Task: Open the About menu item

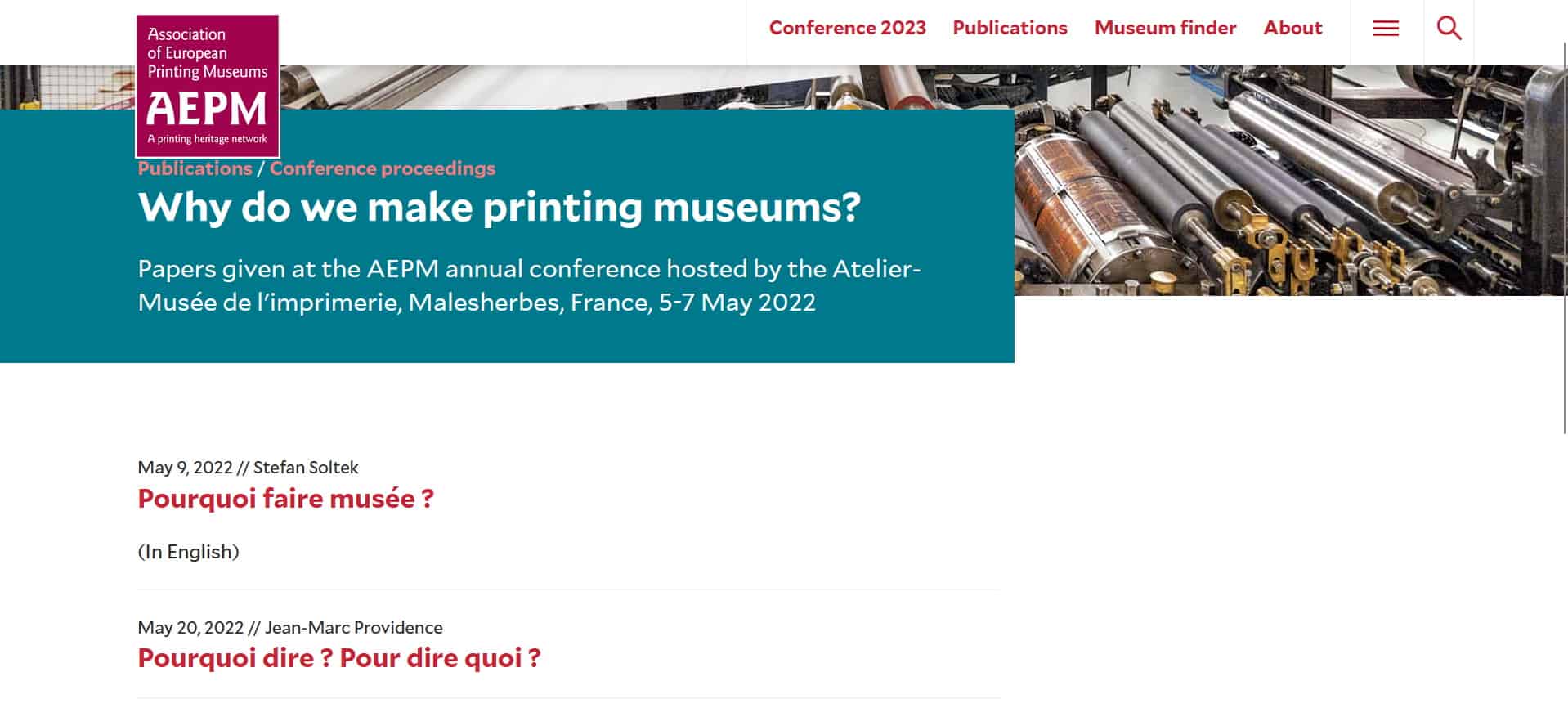Action: click(1292, 28)
